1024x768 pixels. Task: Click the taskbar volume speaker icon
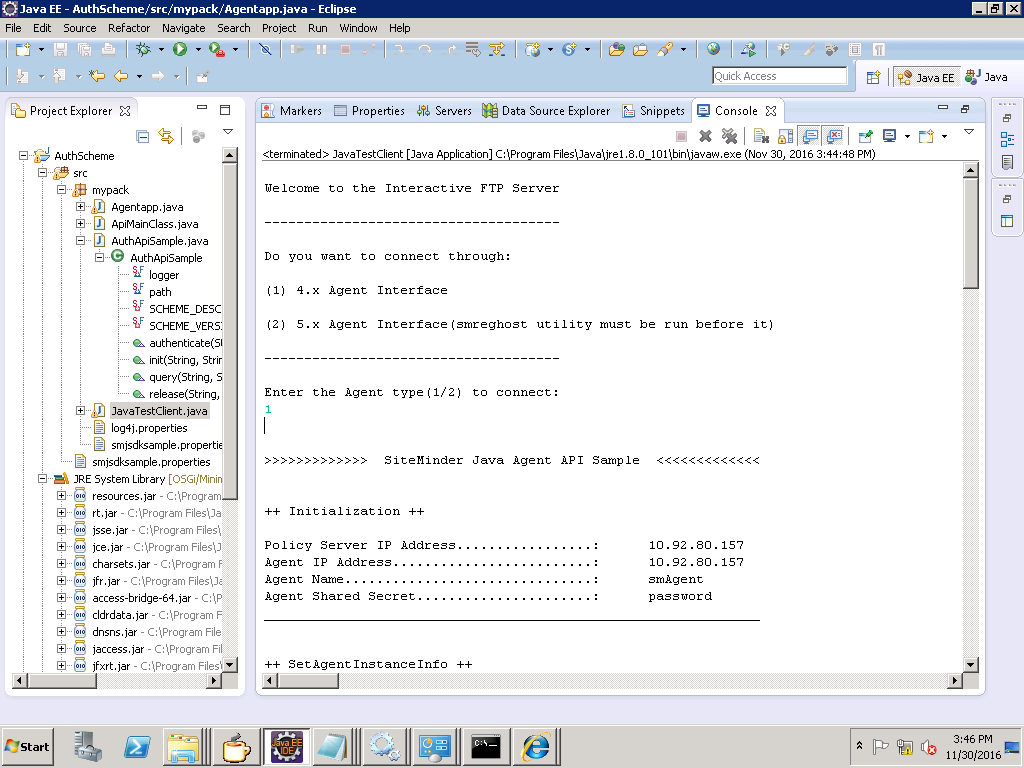pyautogui.click(x=928, y=746)
